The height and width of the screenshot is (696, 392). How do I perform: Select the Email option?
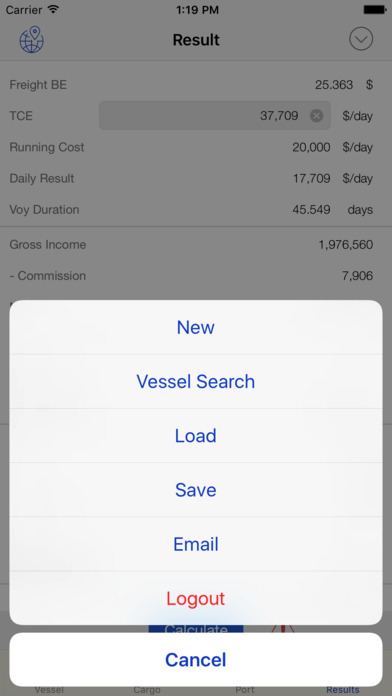click(x=196, y=544)
